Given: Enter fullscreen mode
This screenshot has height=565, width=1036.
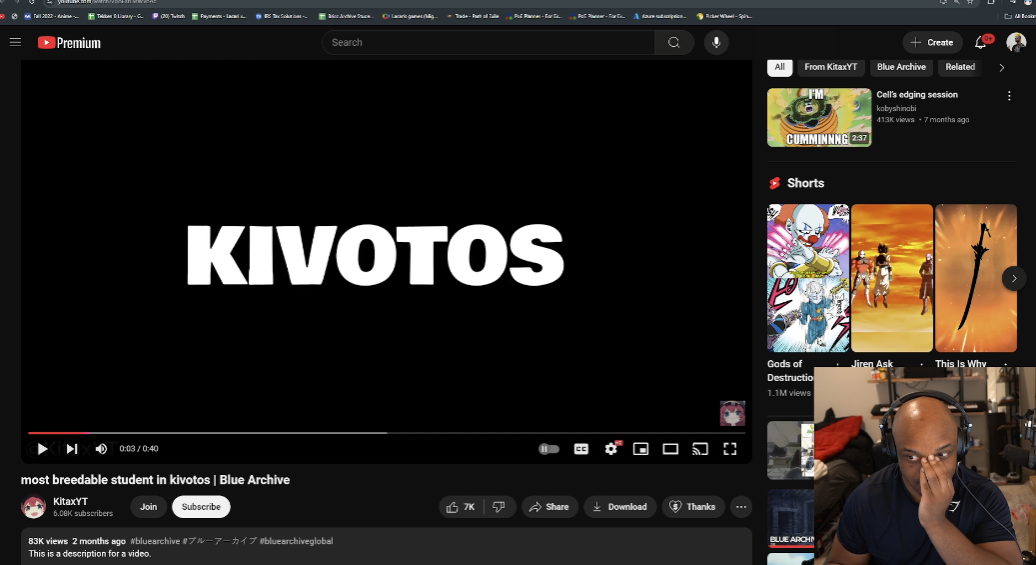Looking at the screenshot, I should click(729, 449).
